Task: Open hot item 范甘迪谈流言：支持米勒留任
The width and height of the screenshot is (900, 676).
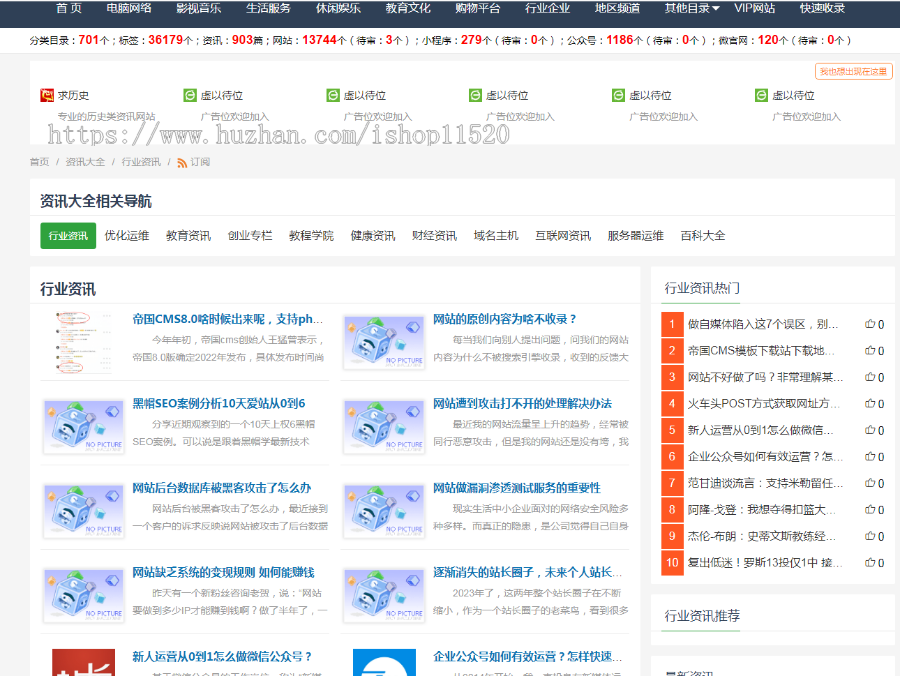Action: 765,483
